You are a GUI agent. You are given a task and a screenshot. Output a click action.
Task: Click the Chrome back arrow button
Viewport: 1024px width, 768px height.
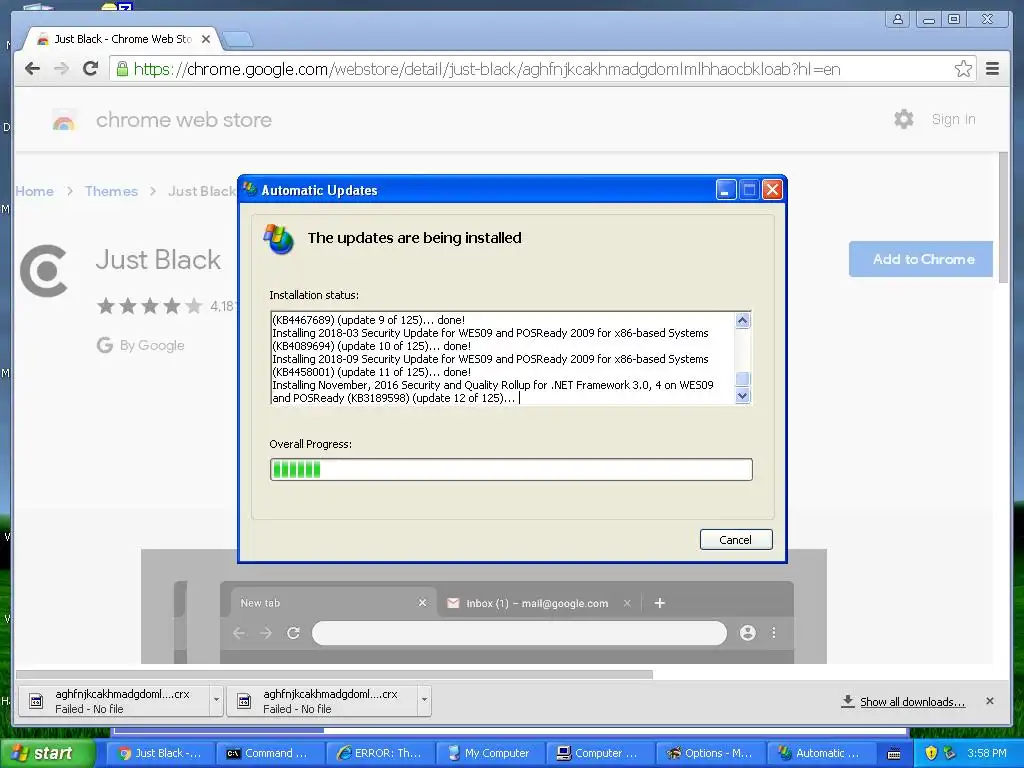[32, 69]
